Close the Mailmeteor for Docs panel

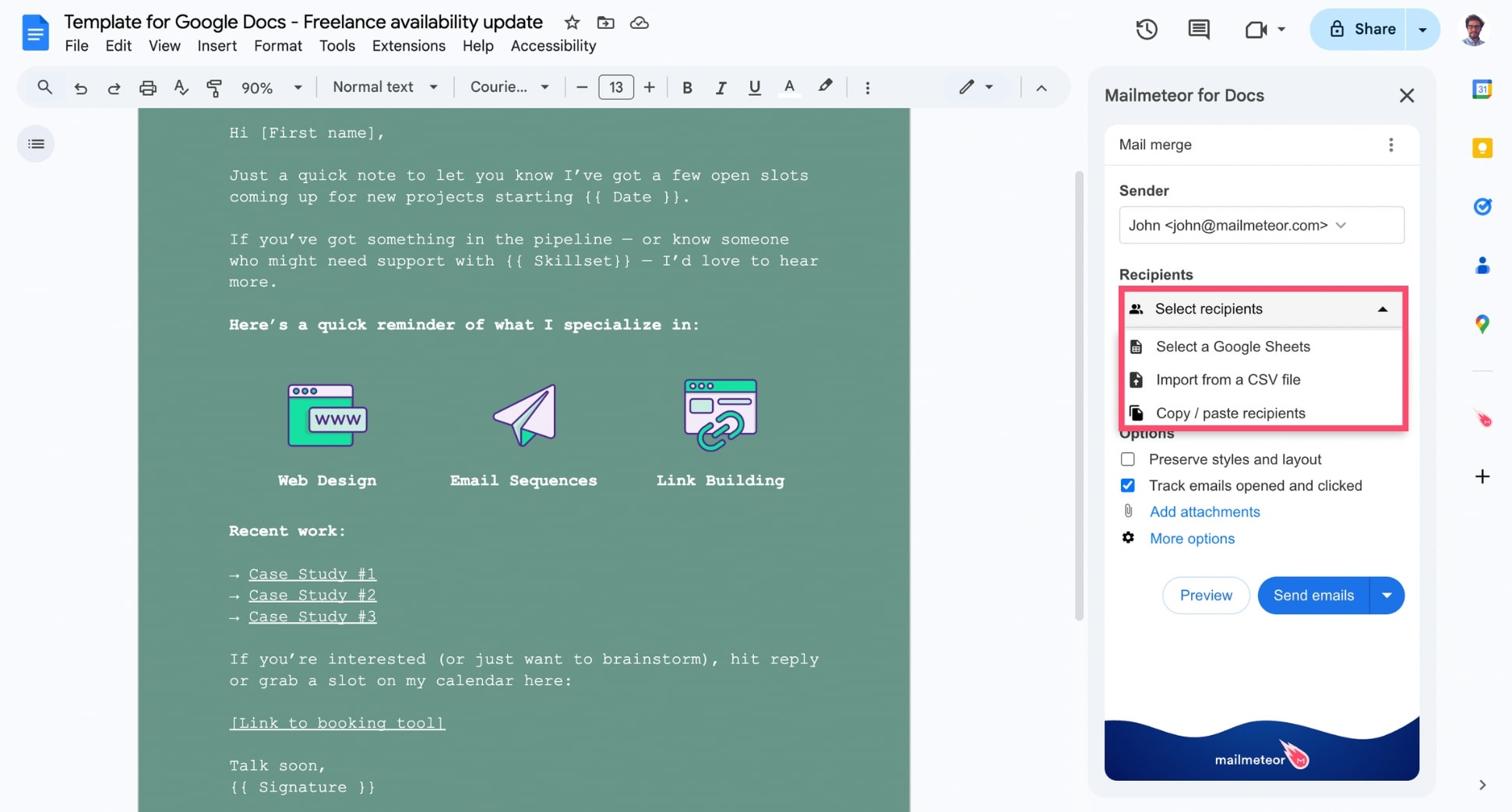tap(1406, 96)
